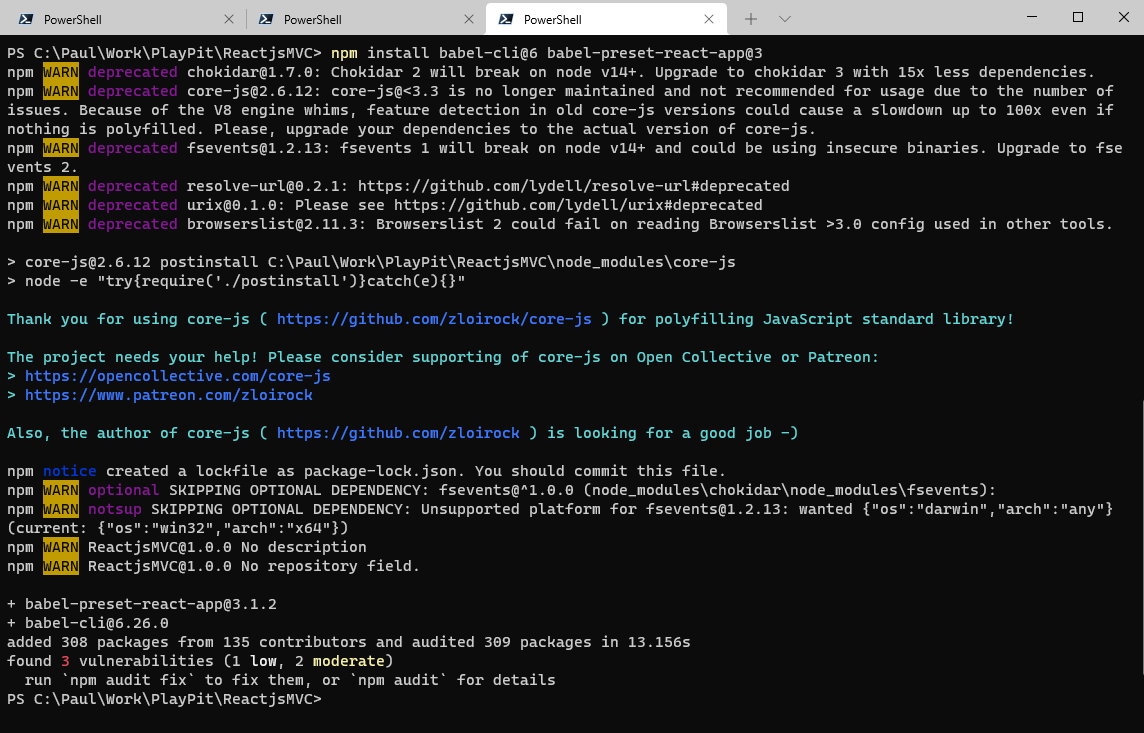Image resolution: width=1144 pixels, height=733 pixels.
Task: Click the blue 'notice' word
Action: [x=69, y=471]
